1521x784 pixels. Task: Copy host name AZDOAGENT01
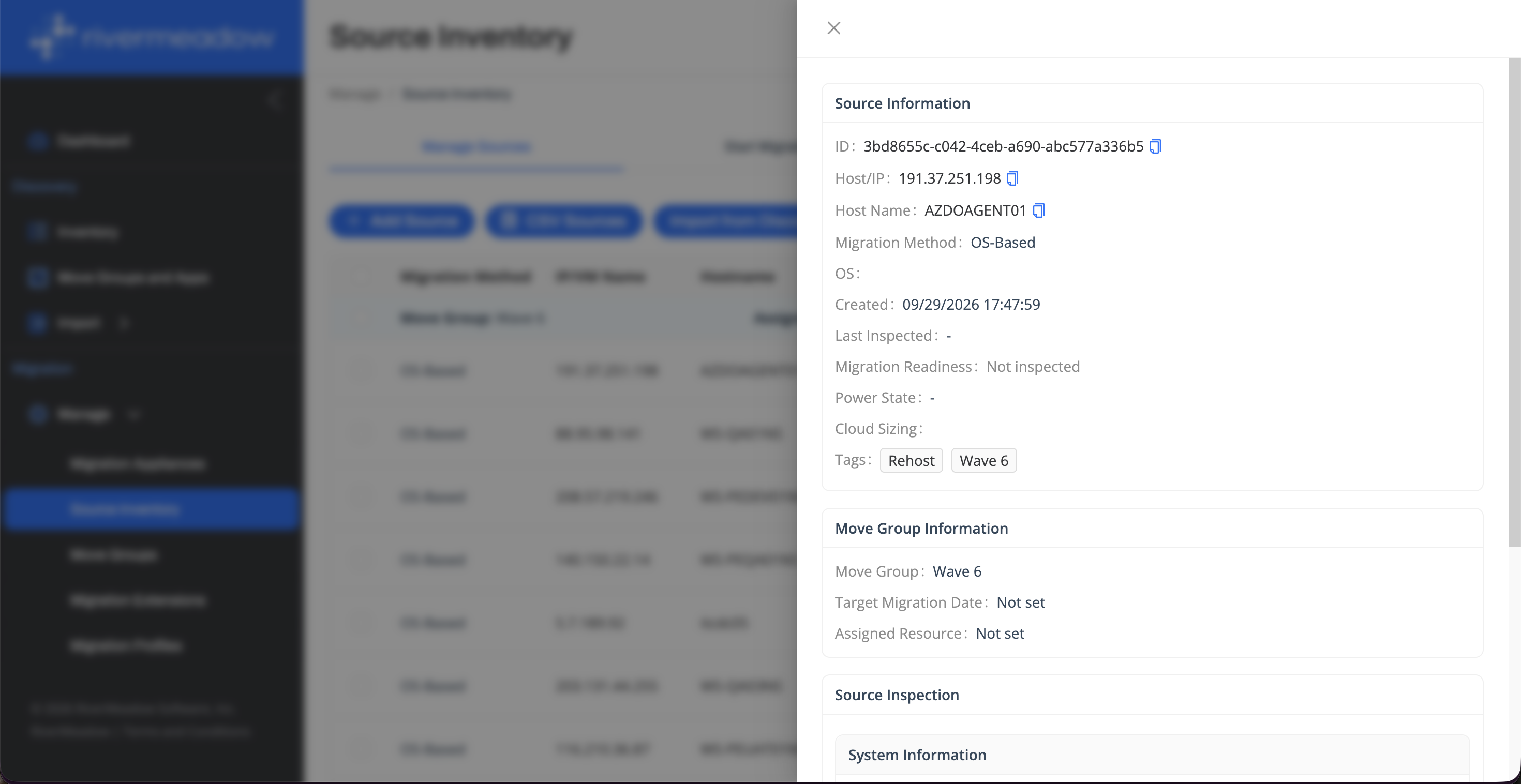tap(1039, 210)
